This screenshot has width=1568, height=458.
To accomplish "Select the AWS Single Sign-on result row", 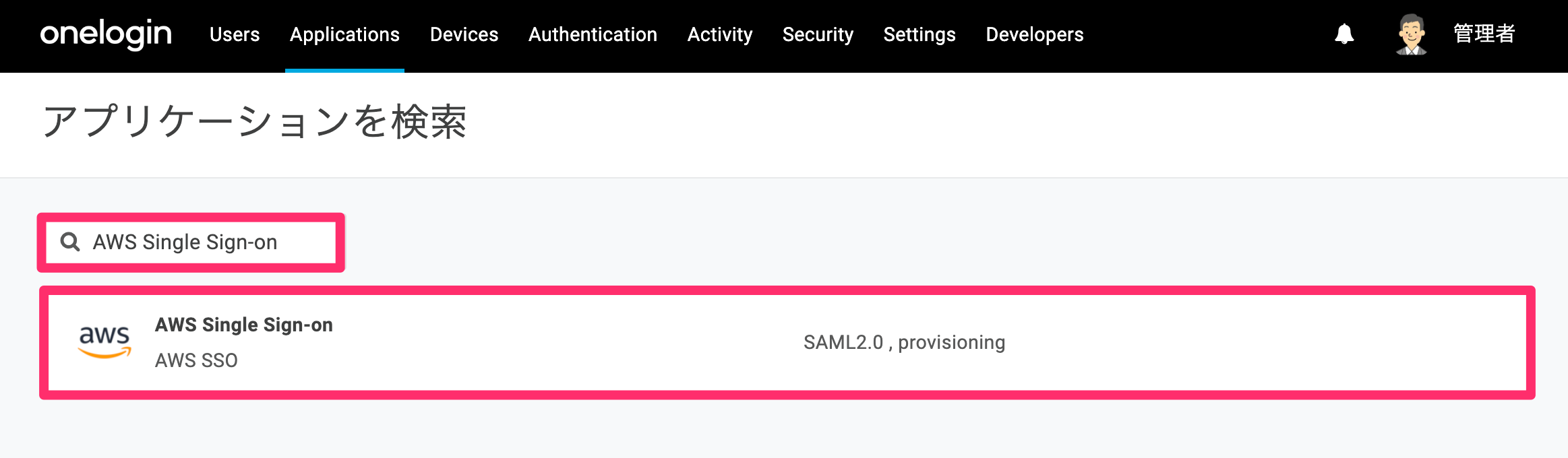I will [x=787, y=343].
